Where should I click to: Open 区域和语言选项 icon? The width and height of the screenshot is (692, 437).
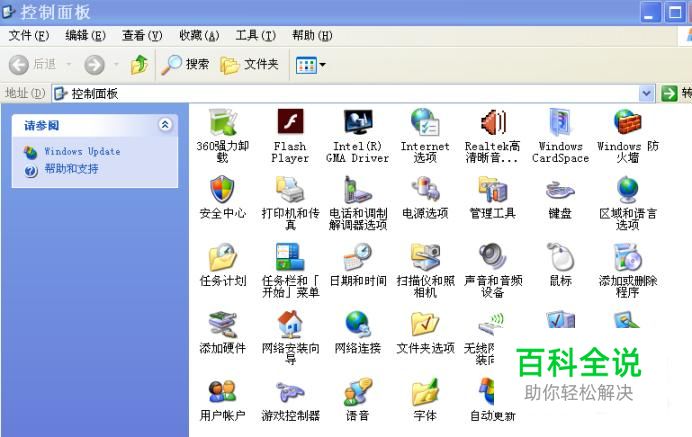coord(628,189)
